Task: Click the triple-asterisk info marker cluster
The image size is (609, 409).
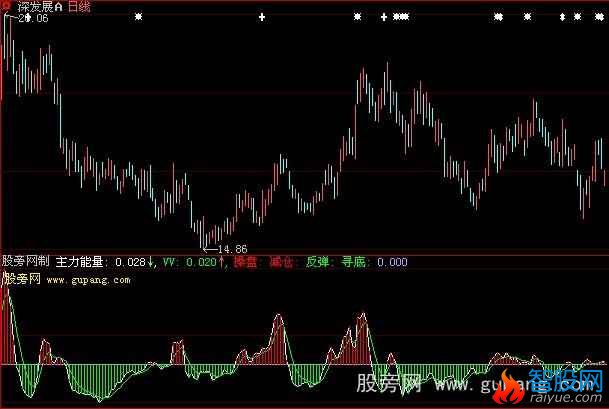Action: coord(401,17)
